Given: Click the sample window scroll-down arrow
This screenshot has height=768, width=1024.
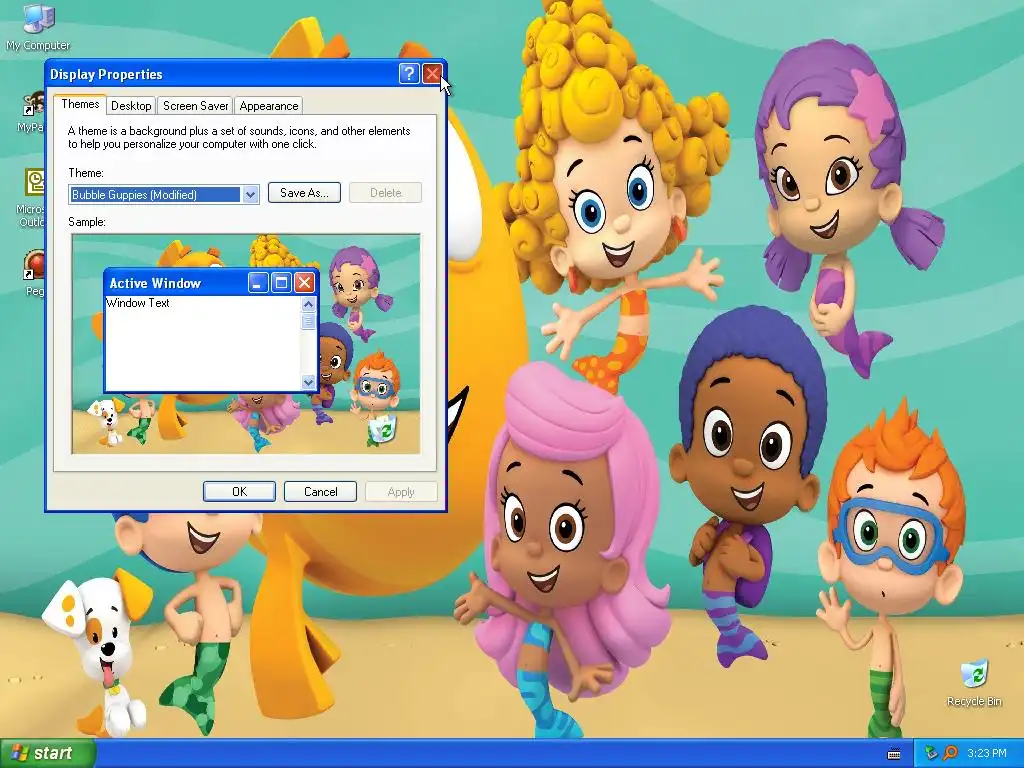Looking at the screenshot, I should [308, 382].
